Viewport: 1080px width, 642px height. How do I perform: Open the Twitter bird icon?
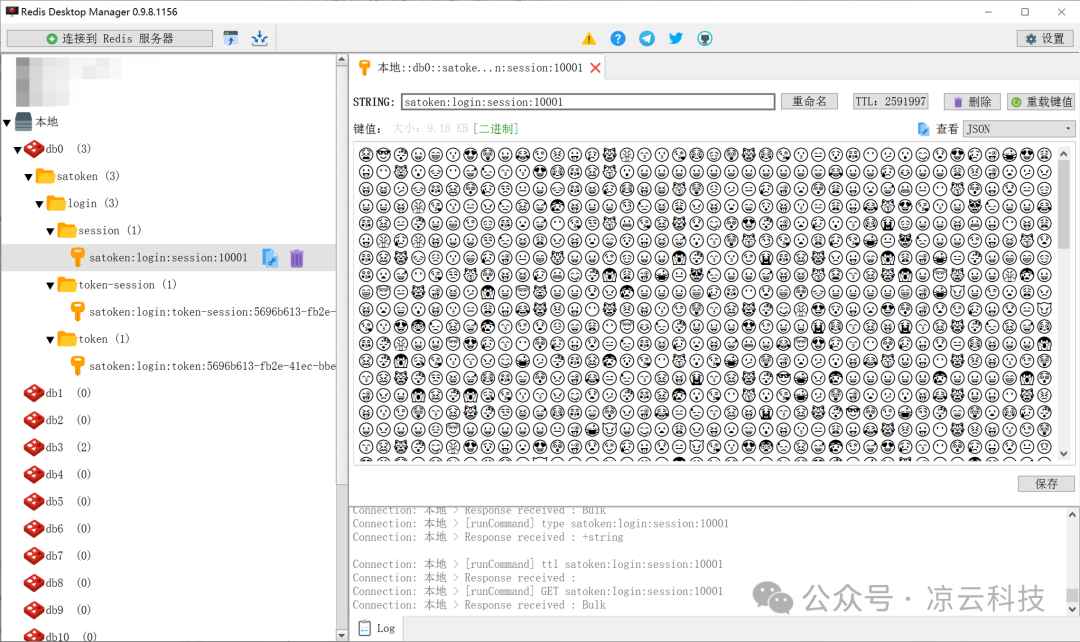click(x=676, y=39)
